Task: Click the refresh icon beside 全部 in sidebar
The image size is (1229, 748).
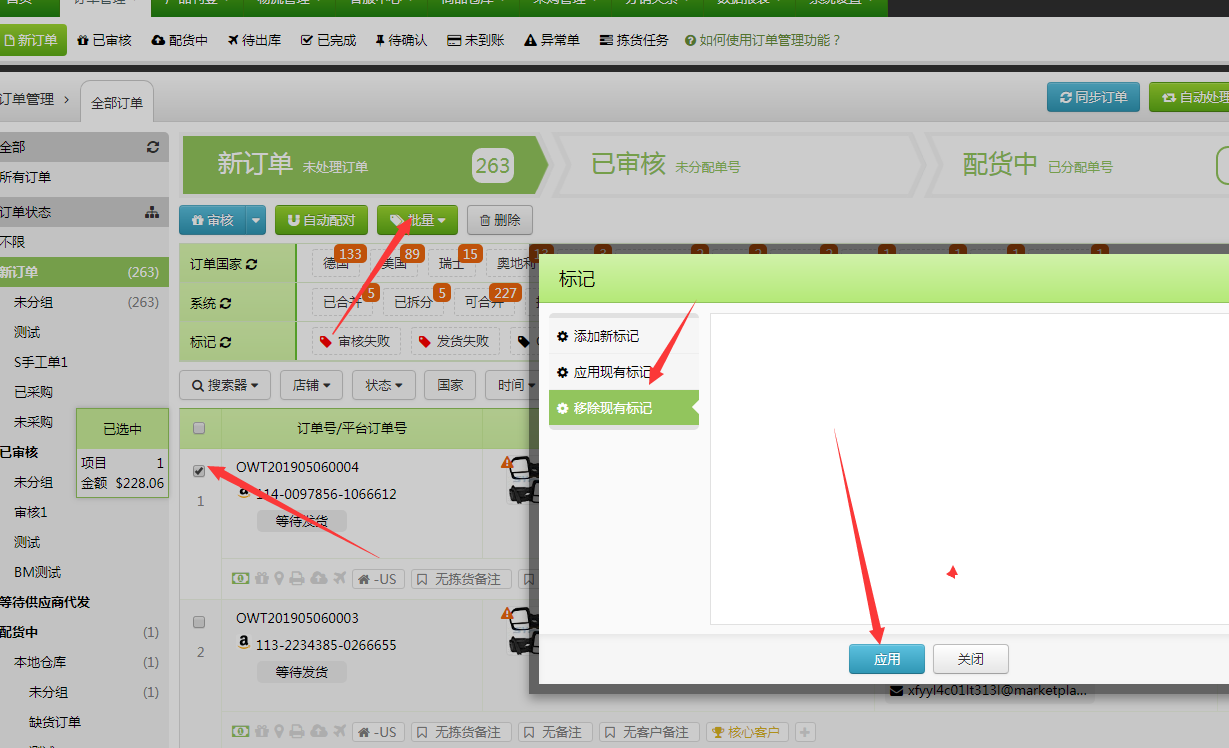Action: pos(153,147)
